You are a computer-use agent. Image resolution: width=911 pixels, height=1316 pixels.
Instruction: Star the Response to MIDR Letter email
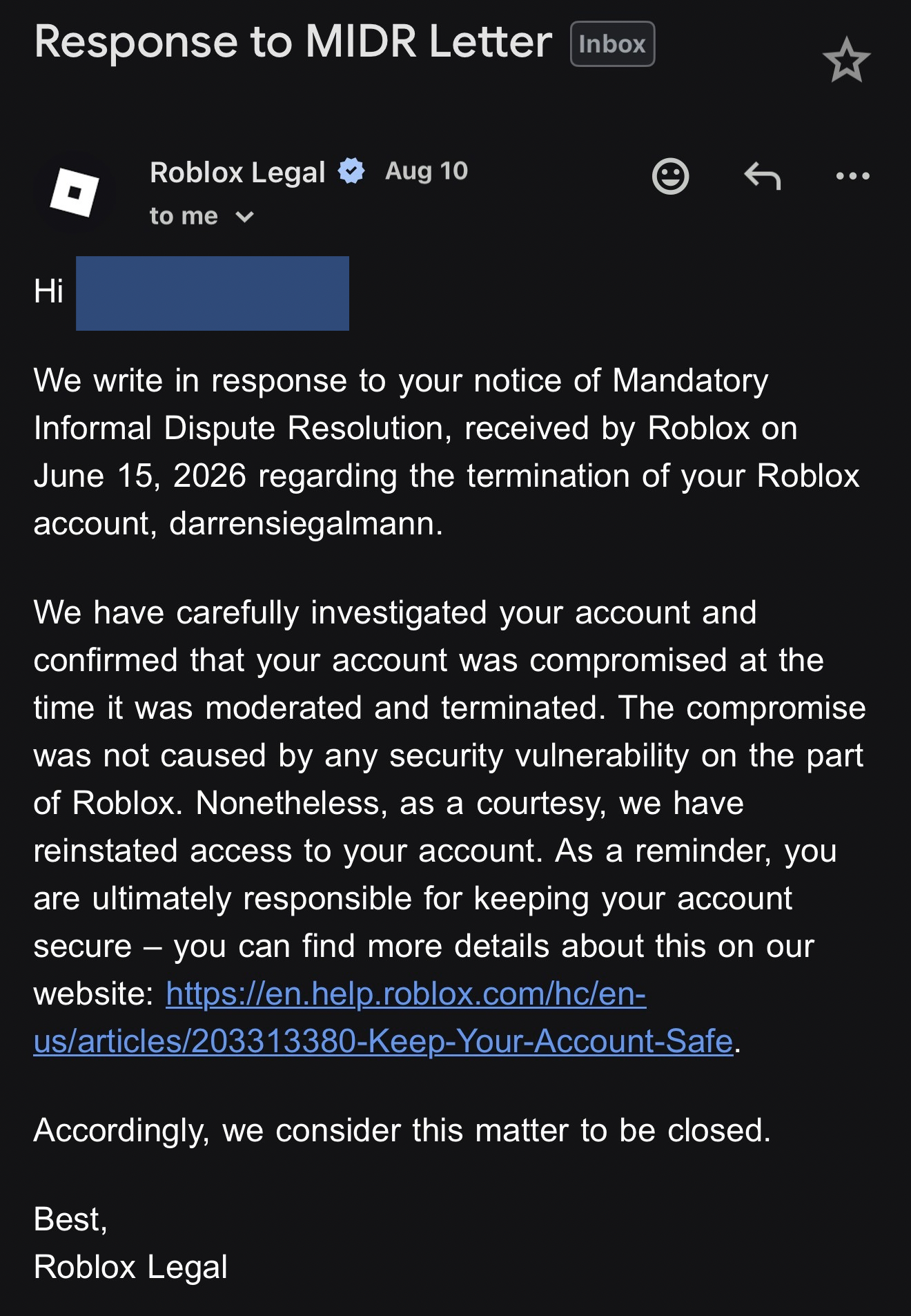pyautogui.click(x=847, y=61)
